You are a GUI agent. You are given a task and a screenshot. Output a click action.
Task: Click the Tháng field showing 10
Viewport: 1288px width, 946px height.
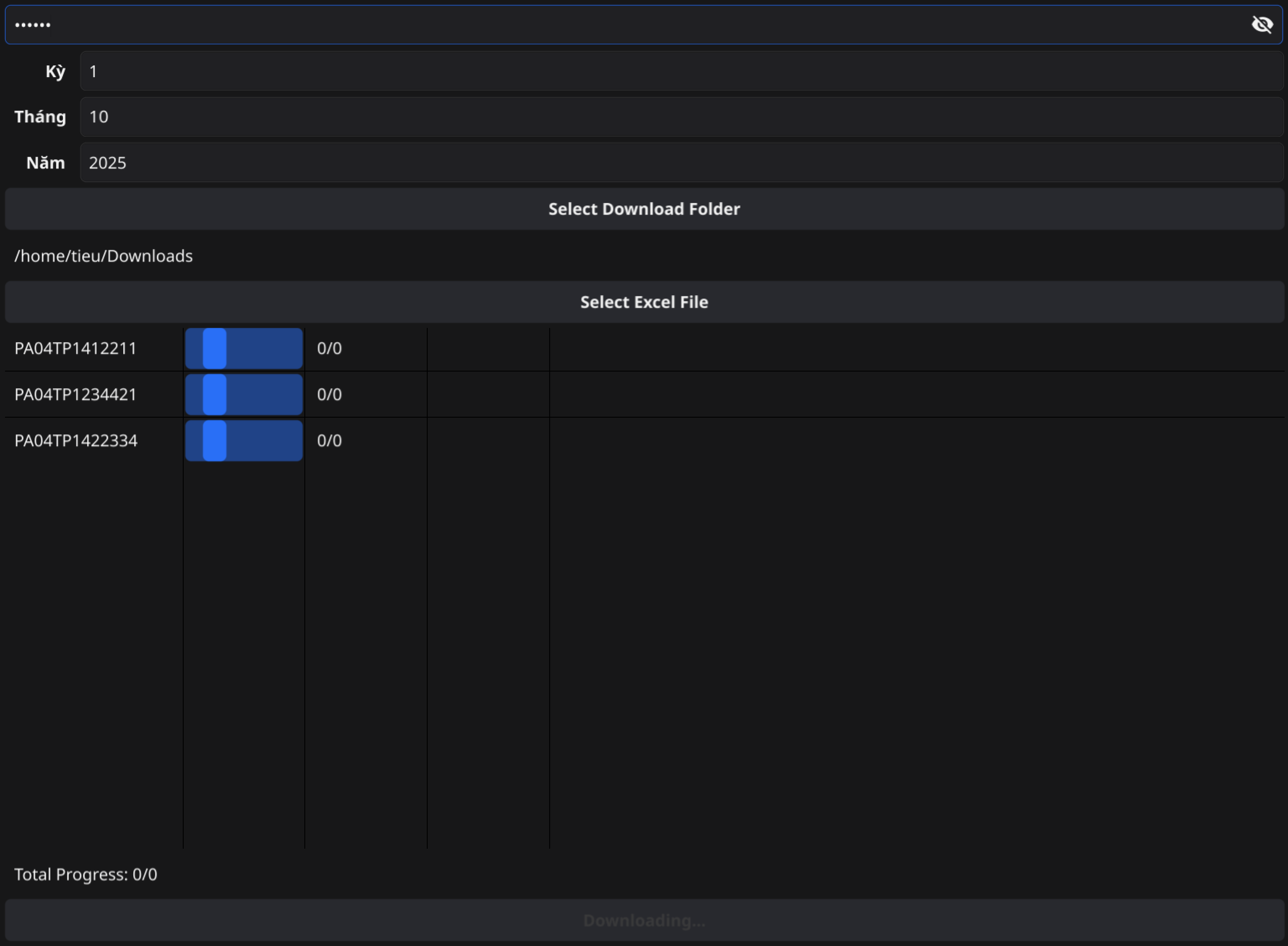(x=681, y=117)
